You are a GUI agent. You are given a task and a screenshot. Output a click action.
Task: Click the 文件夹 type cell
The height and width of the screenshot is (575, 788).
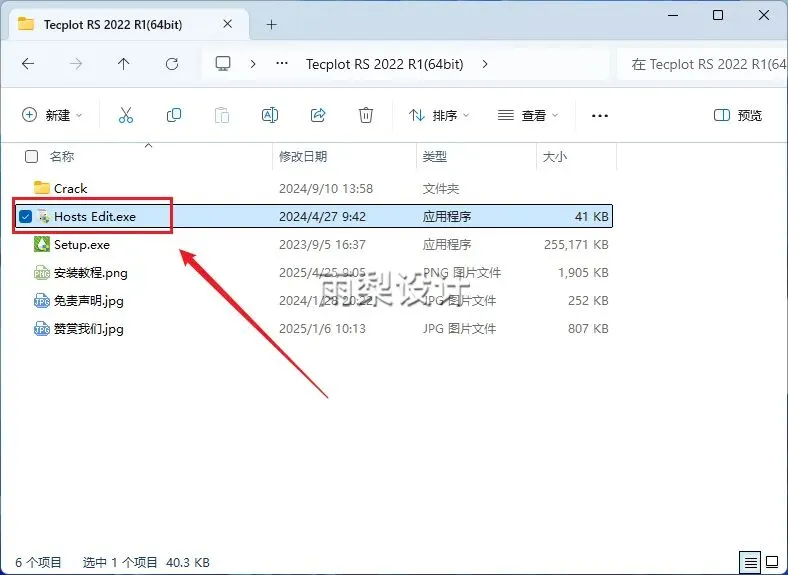(441, 188)
